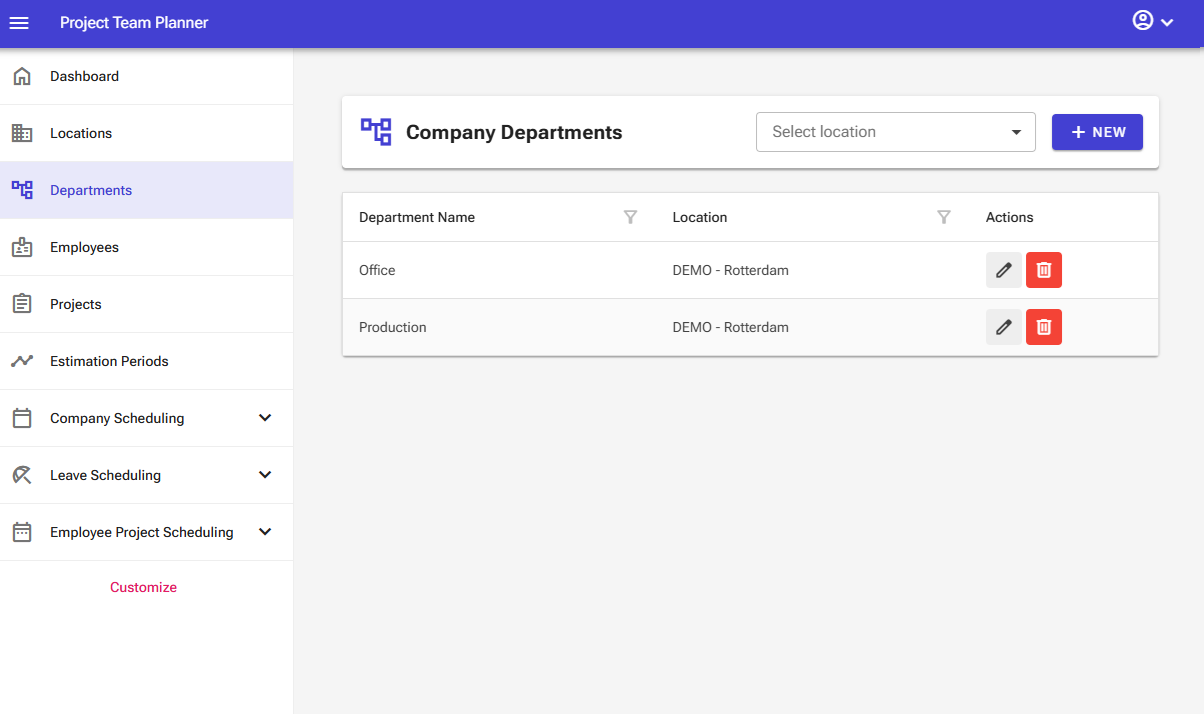Open the user account menu icon
Screen dimensions: 1204x714
coord(1143,21)
